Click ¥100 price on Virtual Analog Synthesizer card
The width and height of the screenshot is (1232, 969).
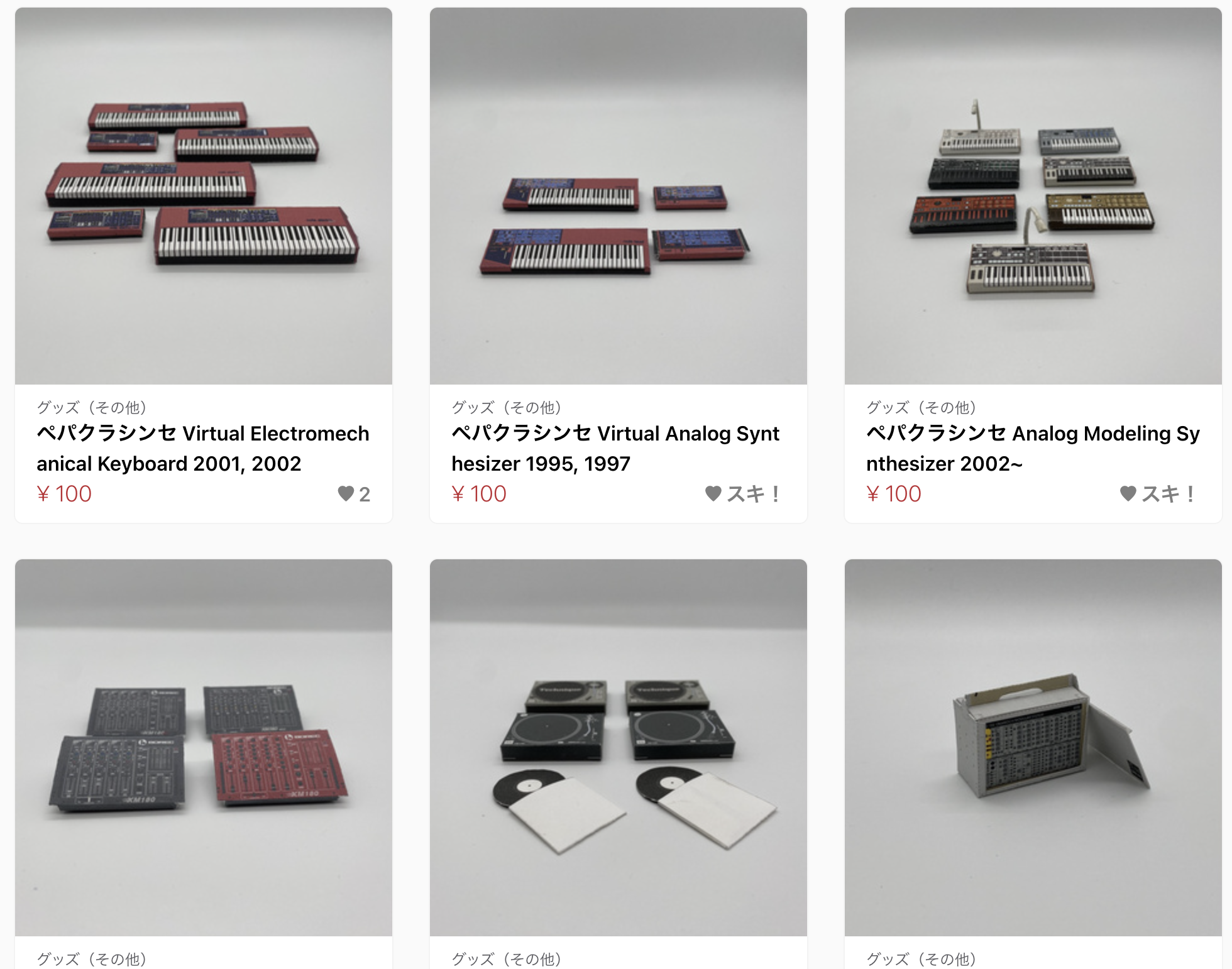(479, 493)
